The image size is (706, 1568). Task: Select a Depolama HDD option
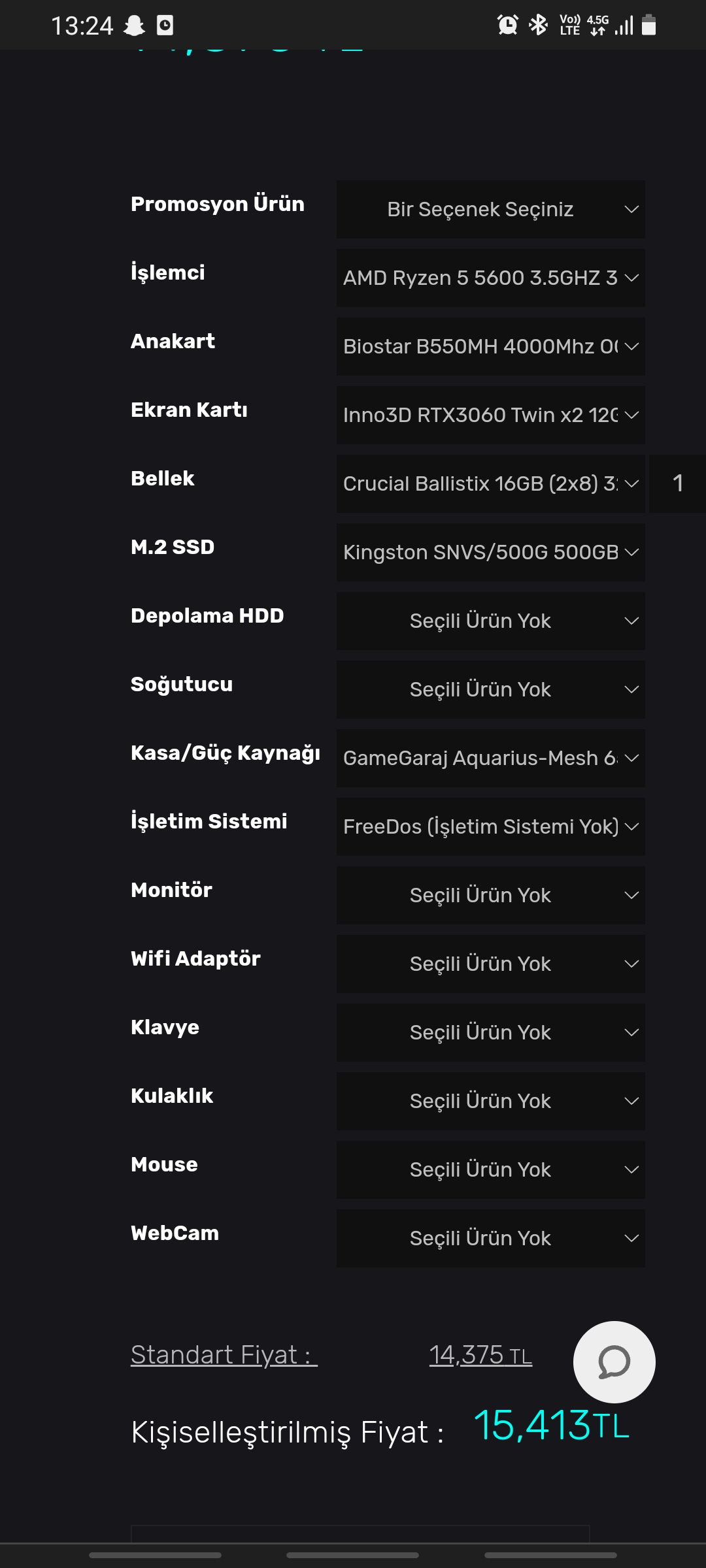pyautogui.click(x=490, y=621)
